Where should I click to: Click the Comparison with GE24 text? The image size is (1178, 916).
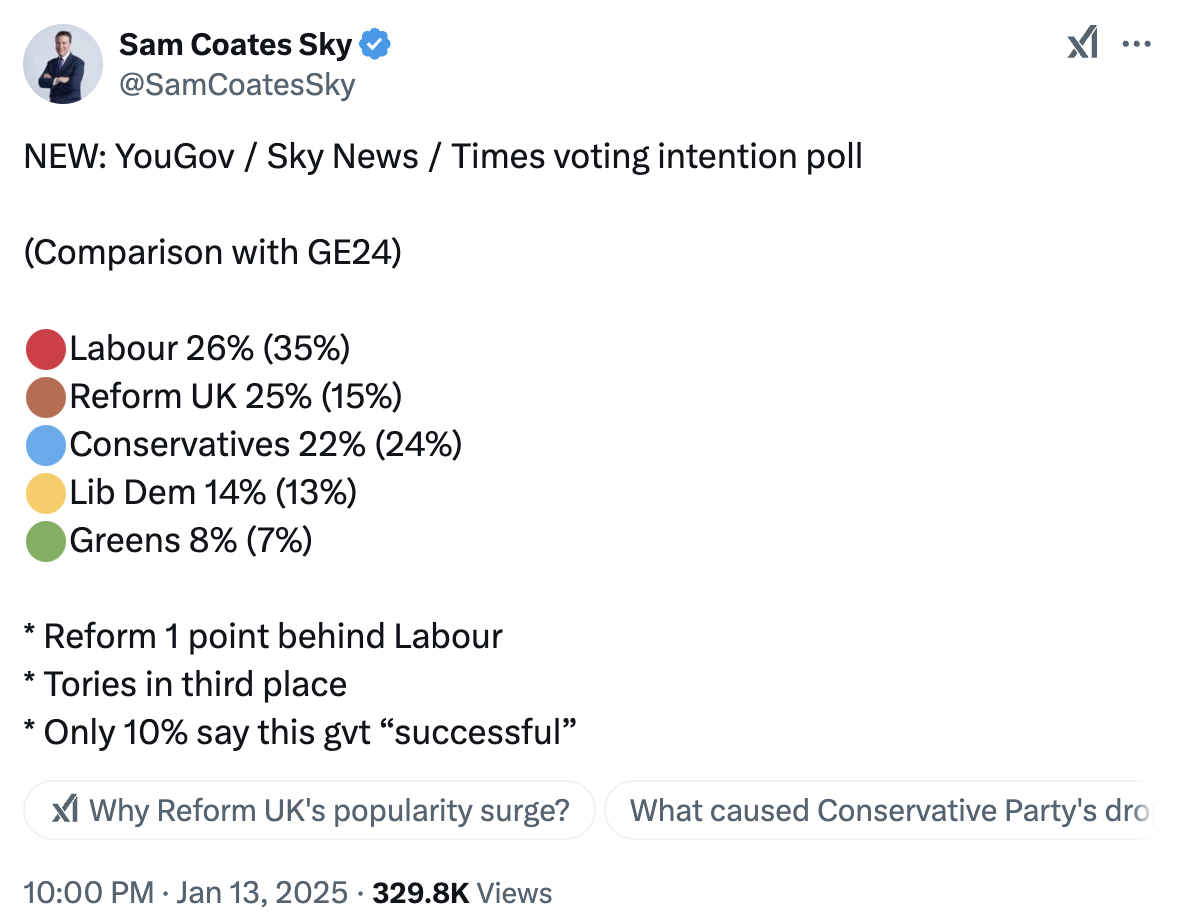click(212, 252)
